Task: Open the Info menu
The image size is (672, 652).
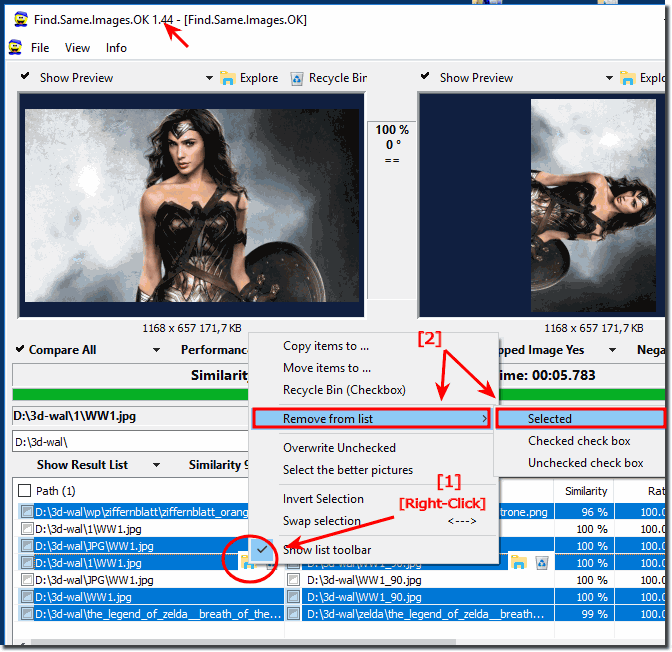Action: pyautogui.click(x=116, y=48)
